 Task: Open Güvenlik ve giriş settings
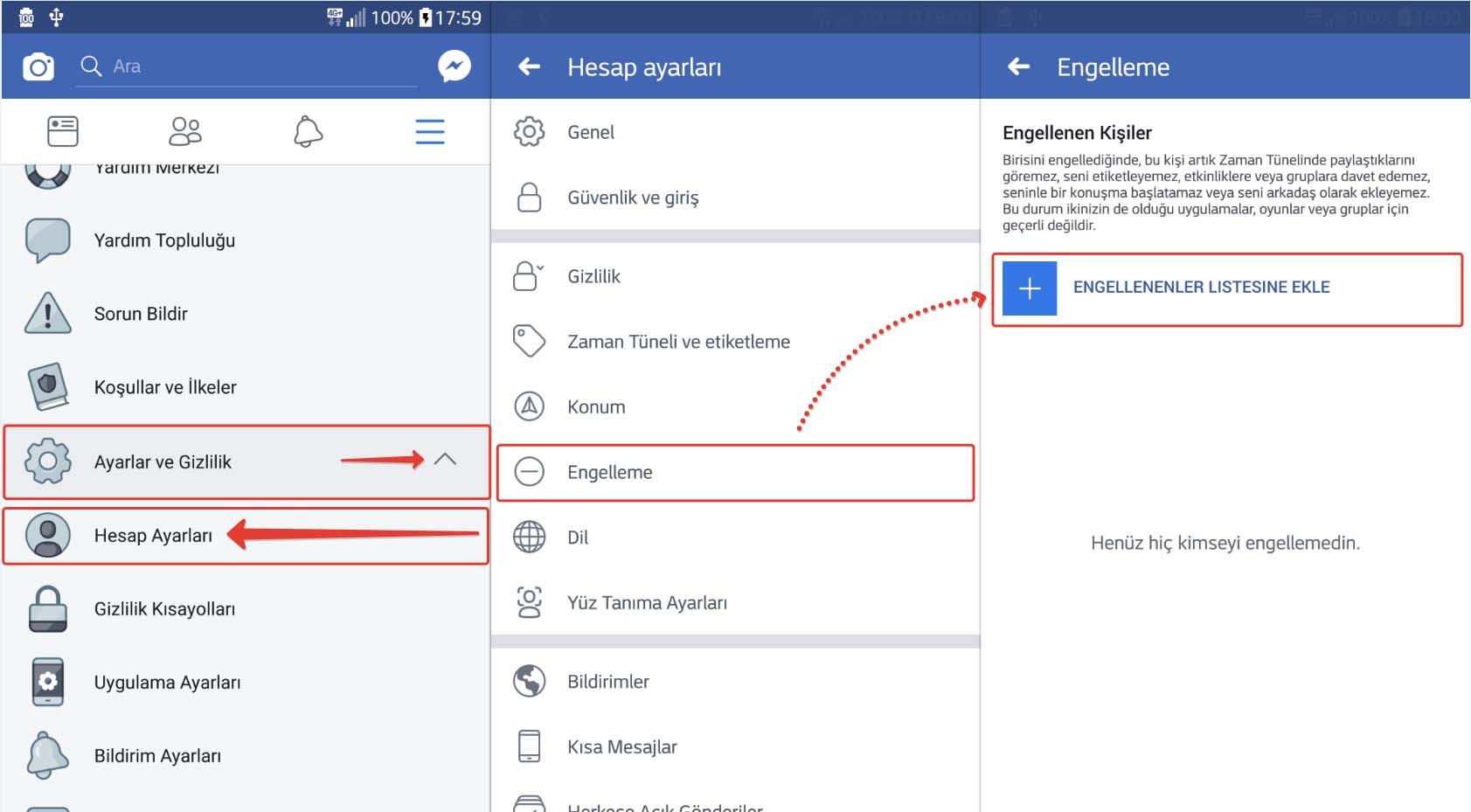[x=633, y=198]
